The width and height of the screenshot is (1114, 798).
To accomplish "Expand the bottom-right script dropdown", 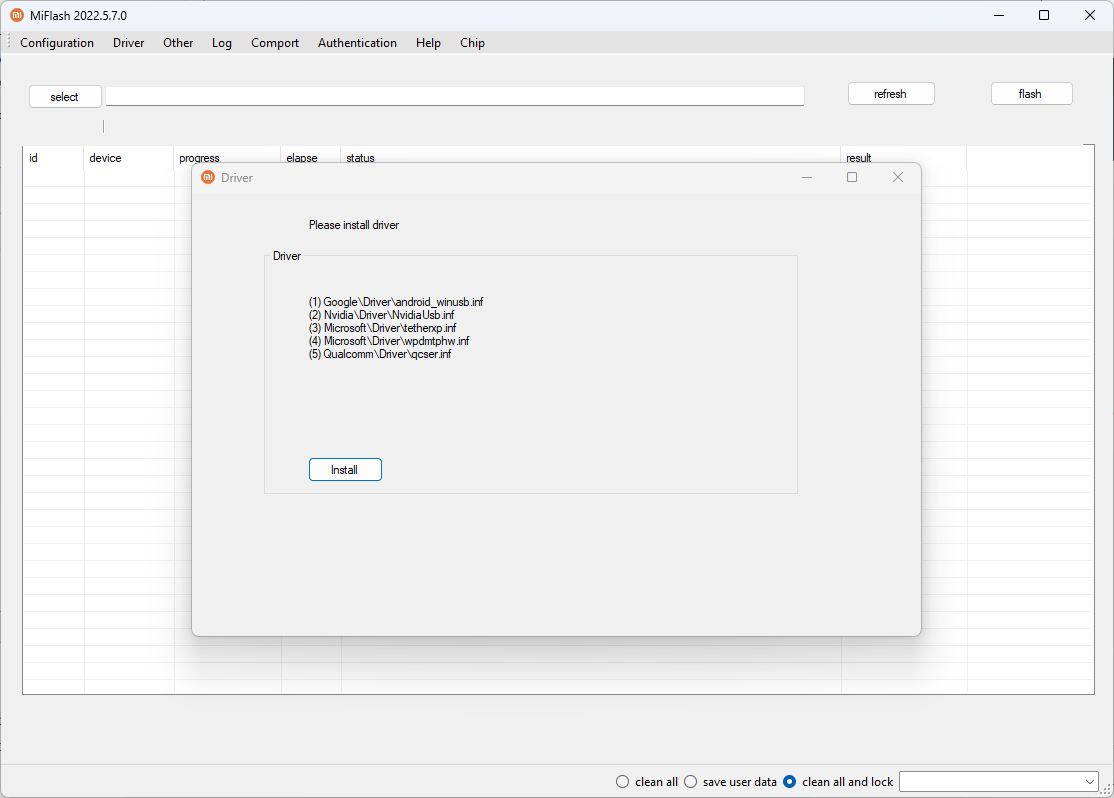I will pos(1089,781).
